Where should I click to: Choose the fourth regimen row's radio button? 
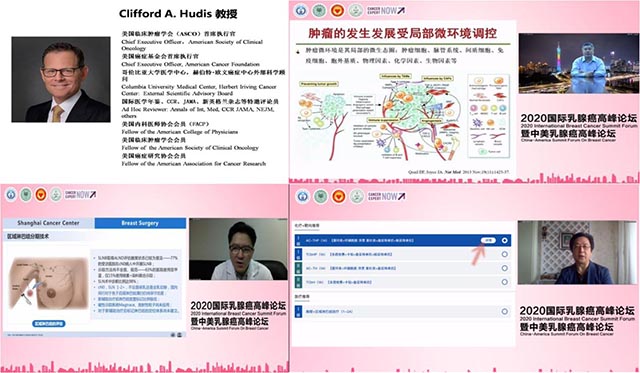click(x=504, y=282)
